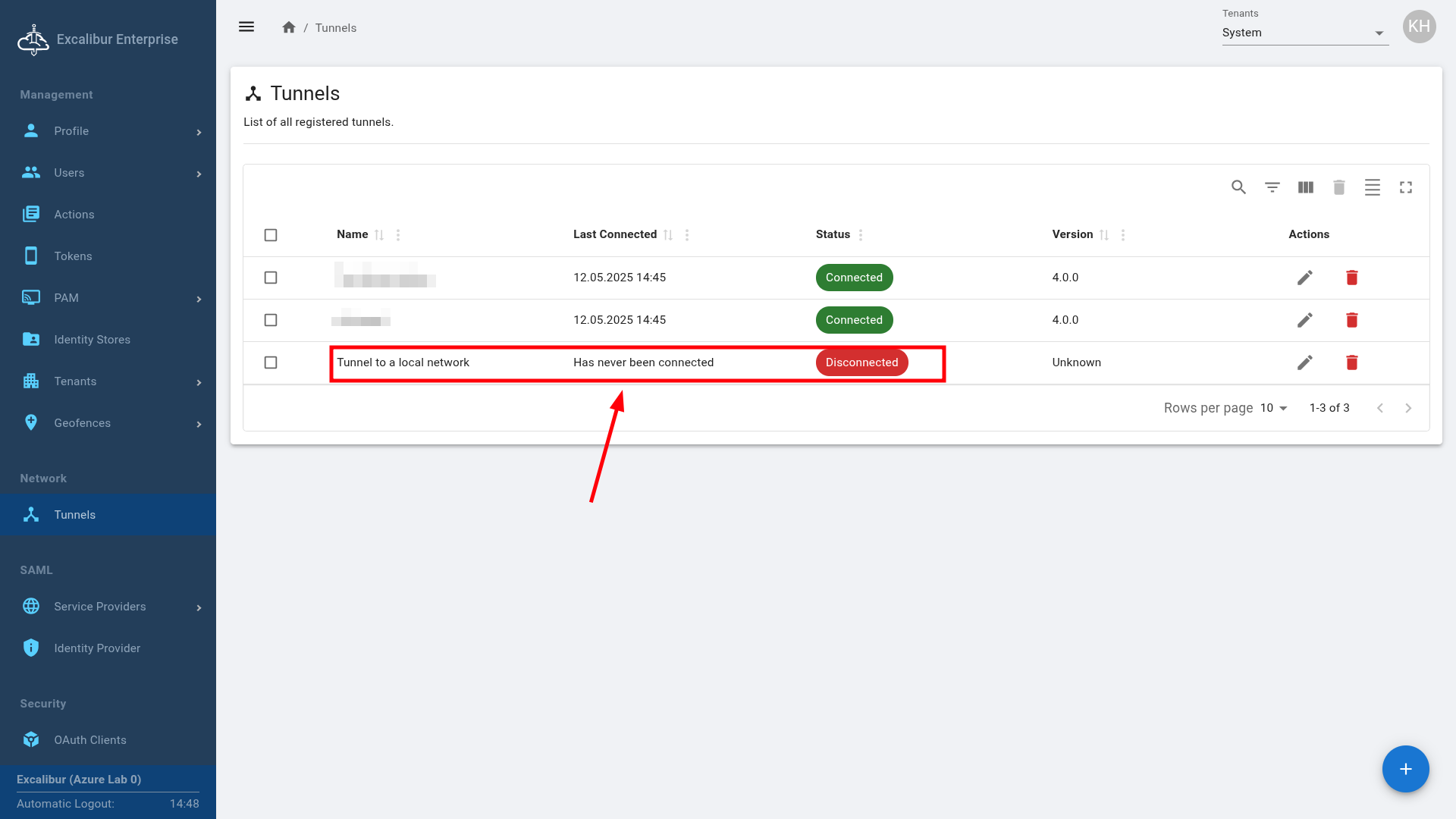This screenshot has height=819, width=1456.
Task: Toggle the hamburger sidebar menu icon
Action: click(246, 27)
